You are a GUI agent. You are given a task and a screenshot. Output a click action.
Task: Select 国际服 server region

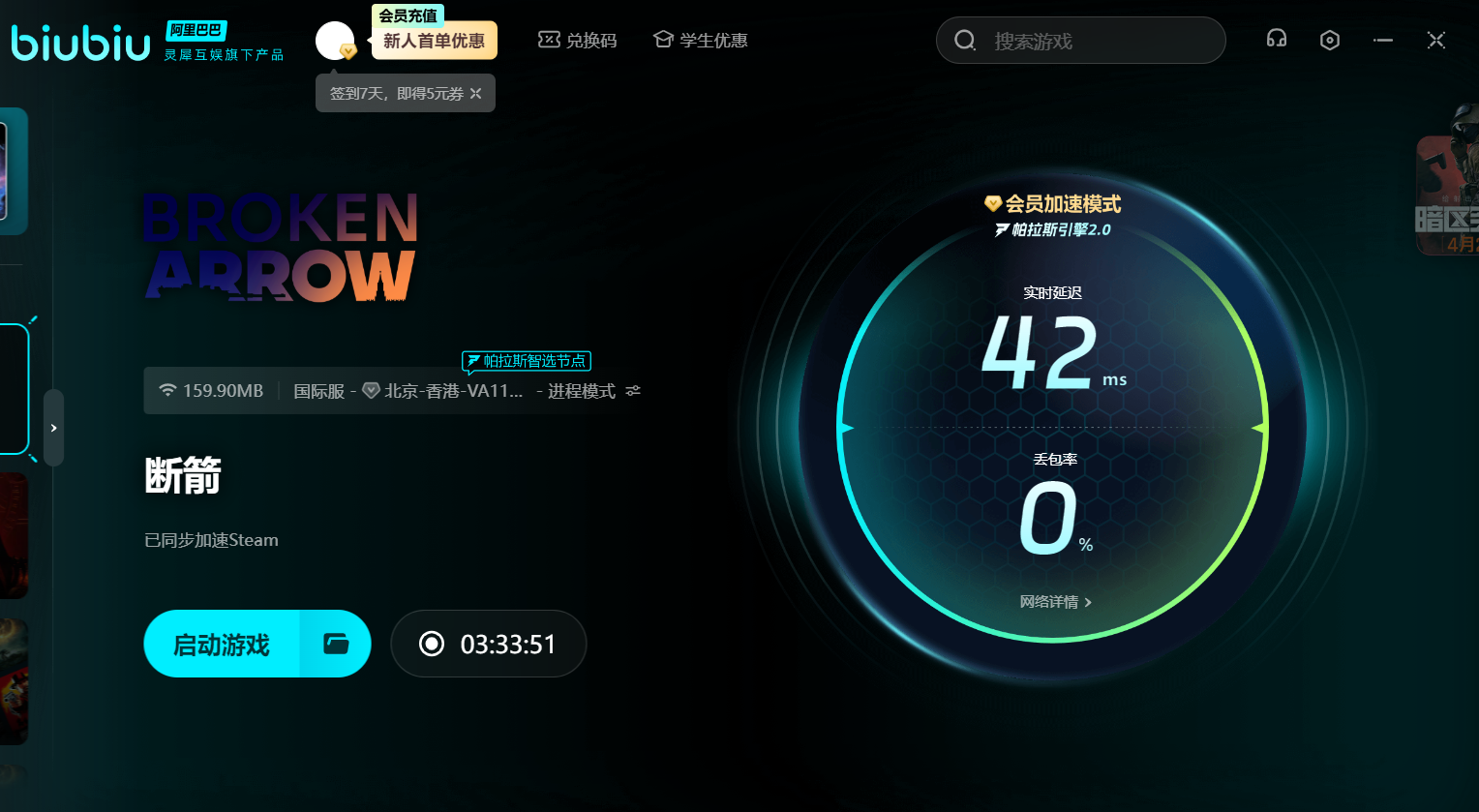click(318, 391)
